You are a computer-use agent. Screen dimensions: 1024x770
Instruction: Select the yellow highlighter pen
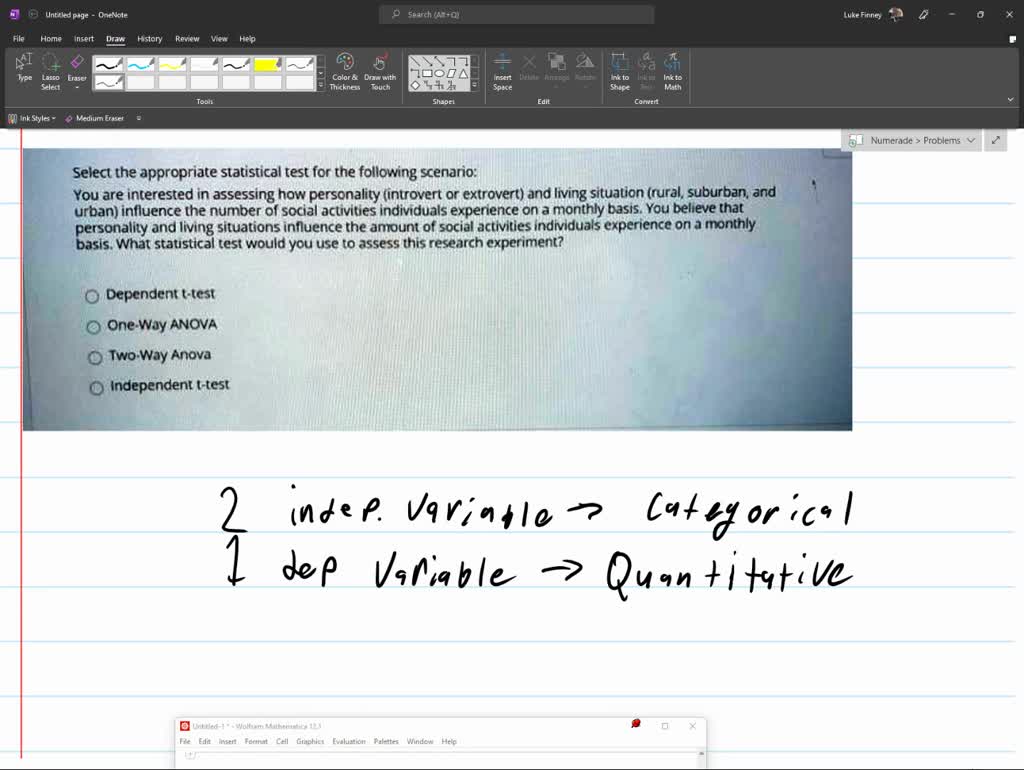pyautogui.click(x=268, y=64)
